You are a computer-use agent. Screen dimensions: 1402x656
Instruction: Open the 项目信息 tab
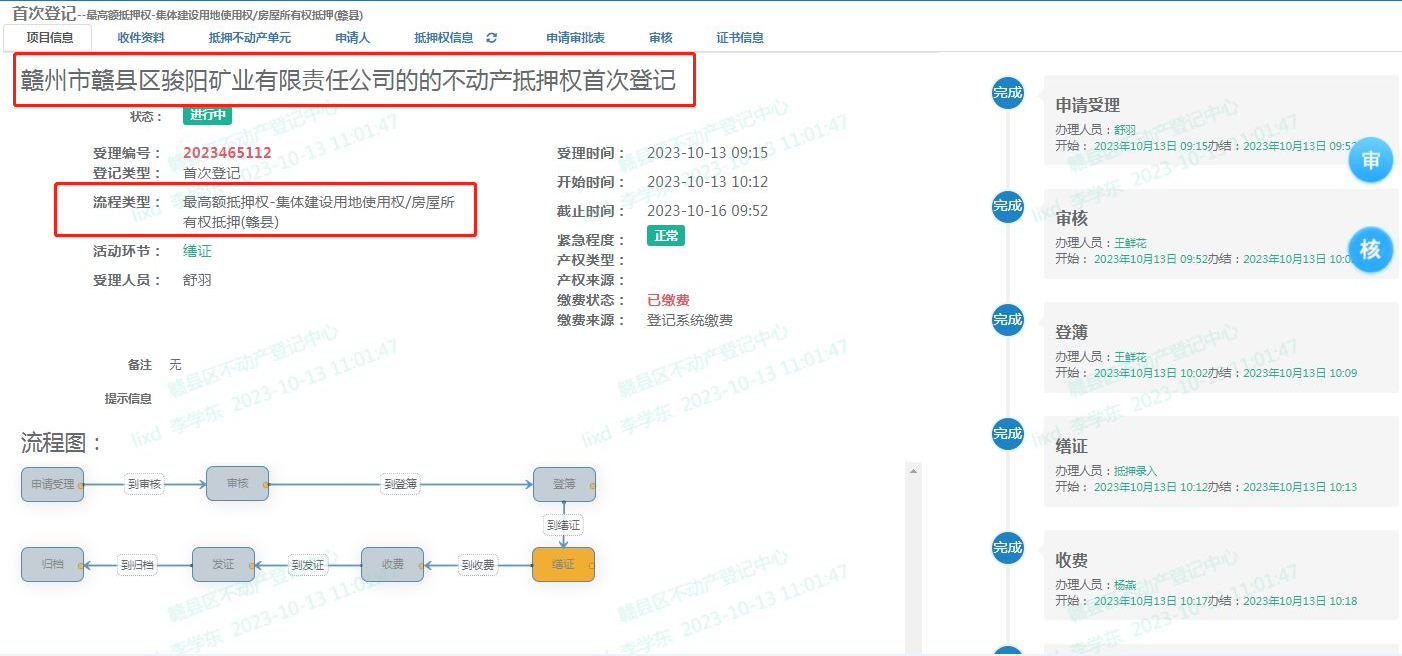tap(49, 38)
